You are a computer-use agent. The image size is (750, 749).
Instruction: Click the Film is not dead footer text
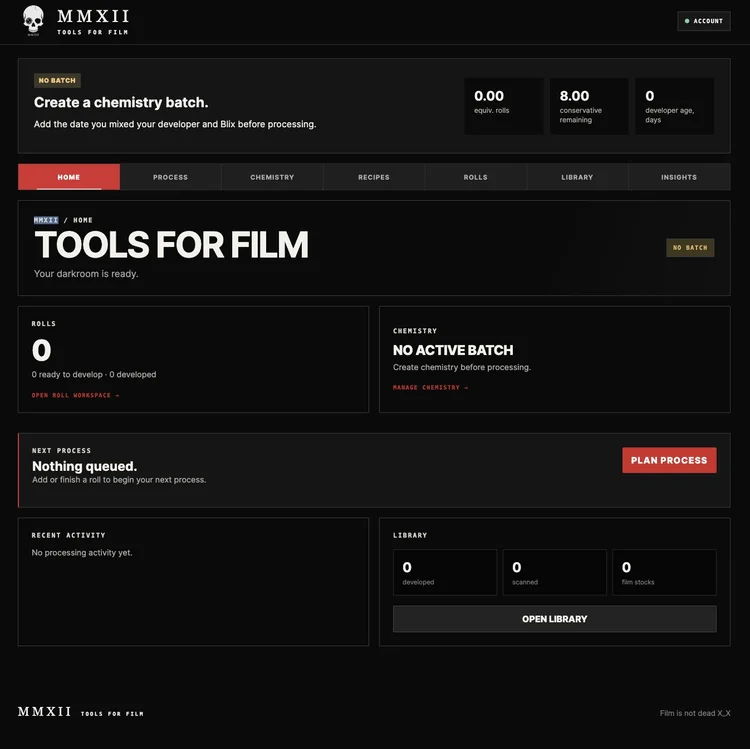click(695, 713)
